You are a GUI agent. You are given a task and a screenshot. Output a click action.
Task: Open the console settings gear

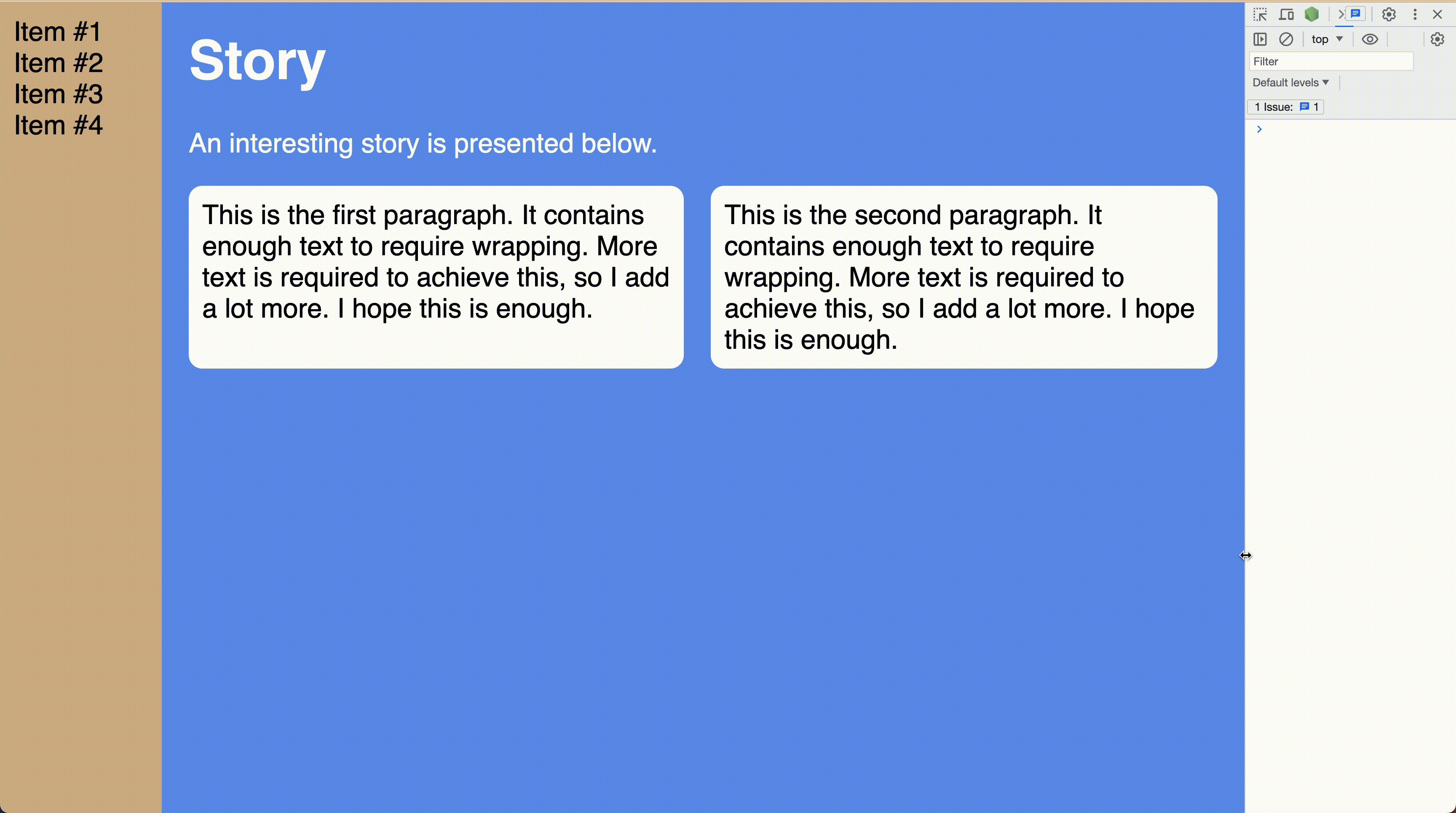1437,39
